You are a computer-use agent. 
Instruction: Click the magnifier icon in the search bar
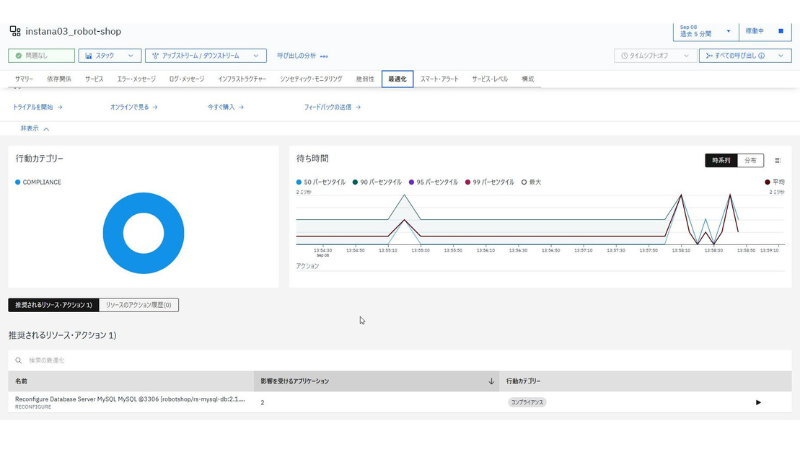pyautogui.click(x=18, y=360)
